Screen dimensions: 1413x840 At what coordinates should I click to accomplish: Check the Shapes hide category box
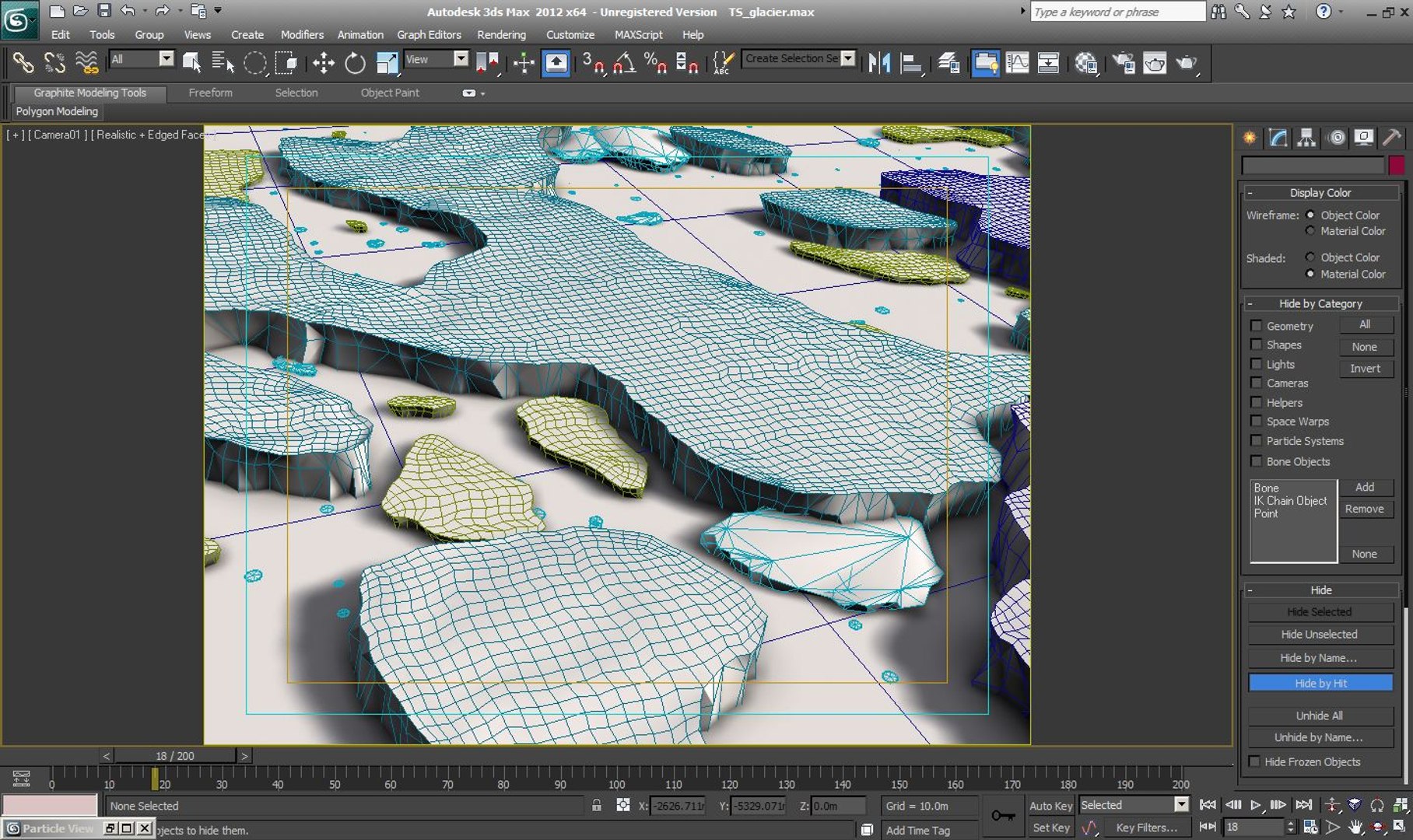tap(1256, 344)
